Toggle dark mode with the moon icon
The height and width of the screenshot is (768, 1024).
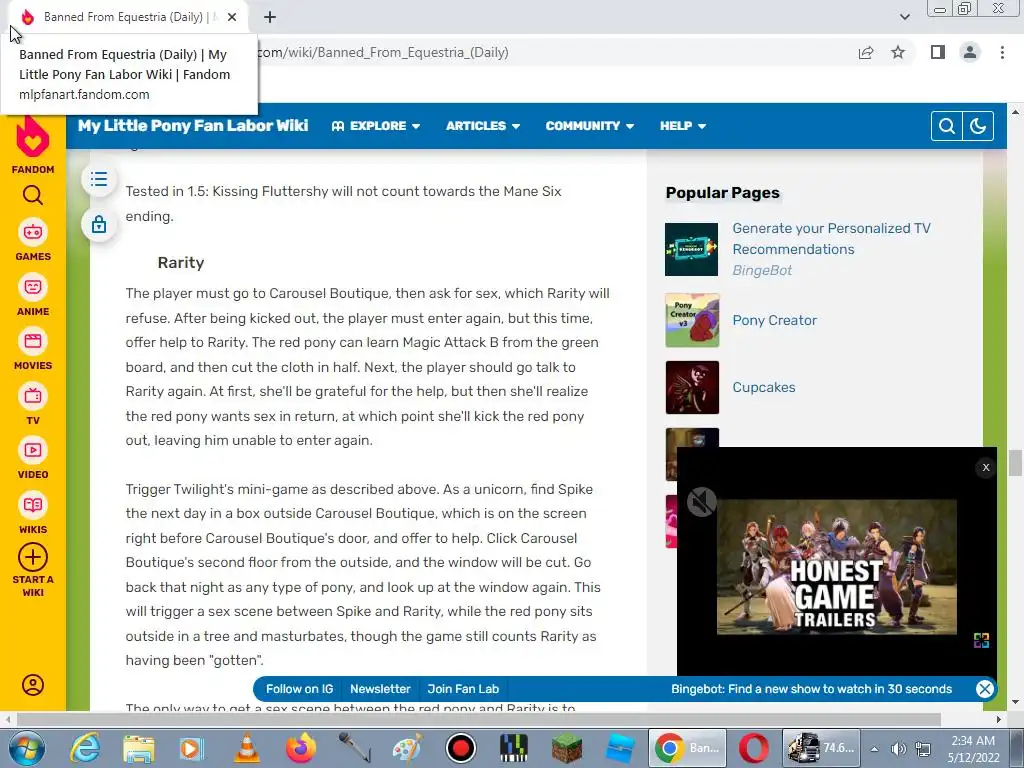pos(978,125)
